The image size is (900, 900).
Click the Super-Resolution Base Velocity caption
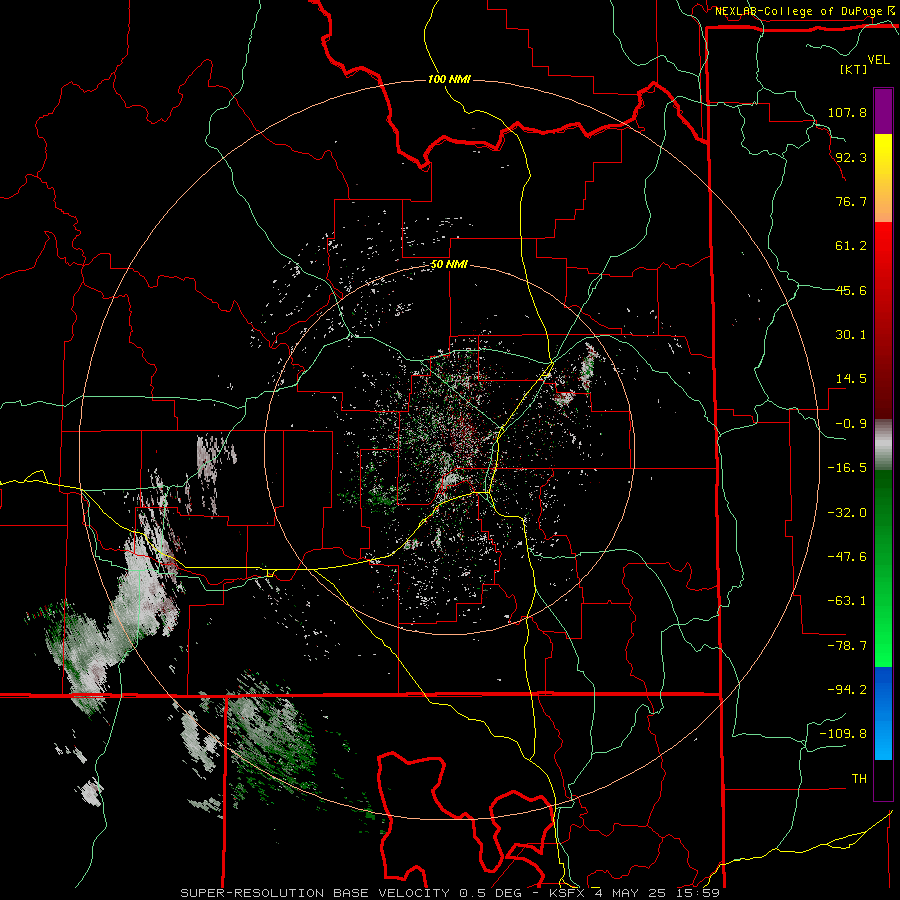450,893
